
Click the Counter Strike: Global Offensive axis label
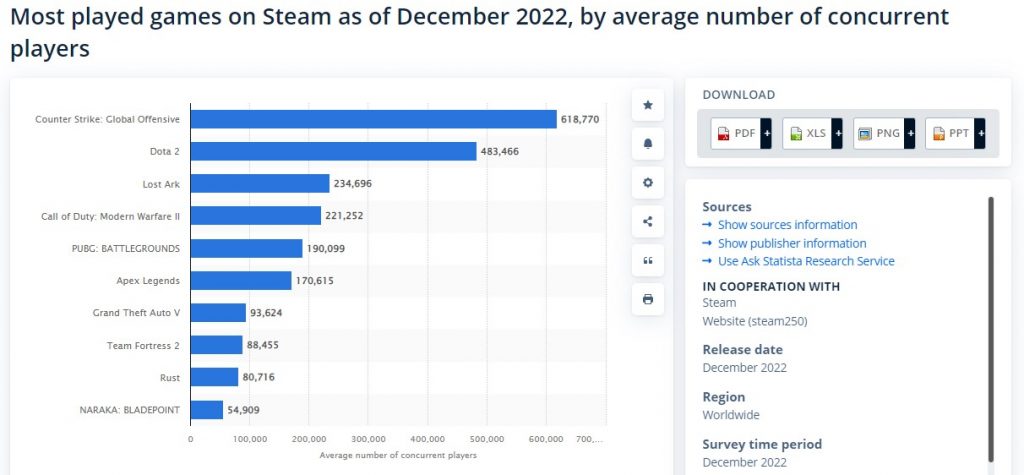tap(107, 120)
